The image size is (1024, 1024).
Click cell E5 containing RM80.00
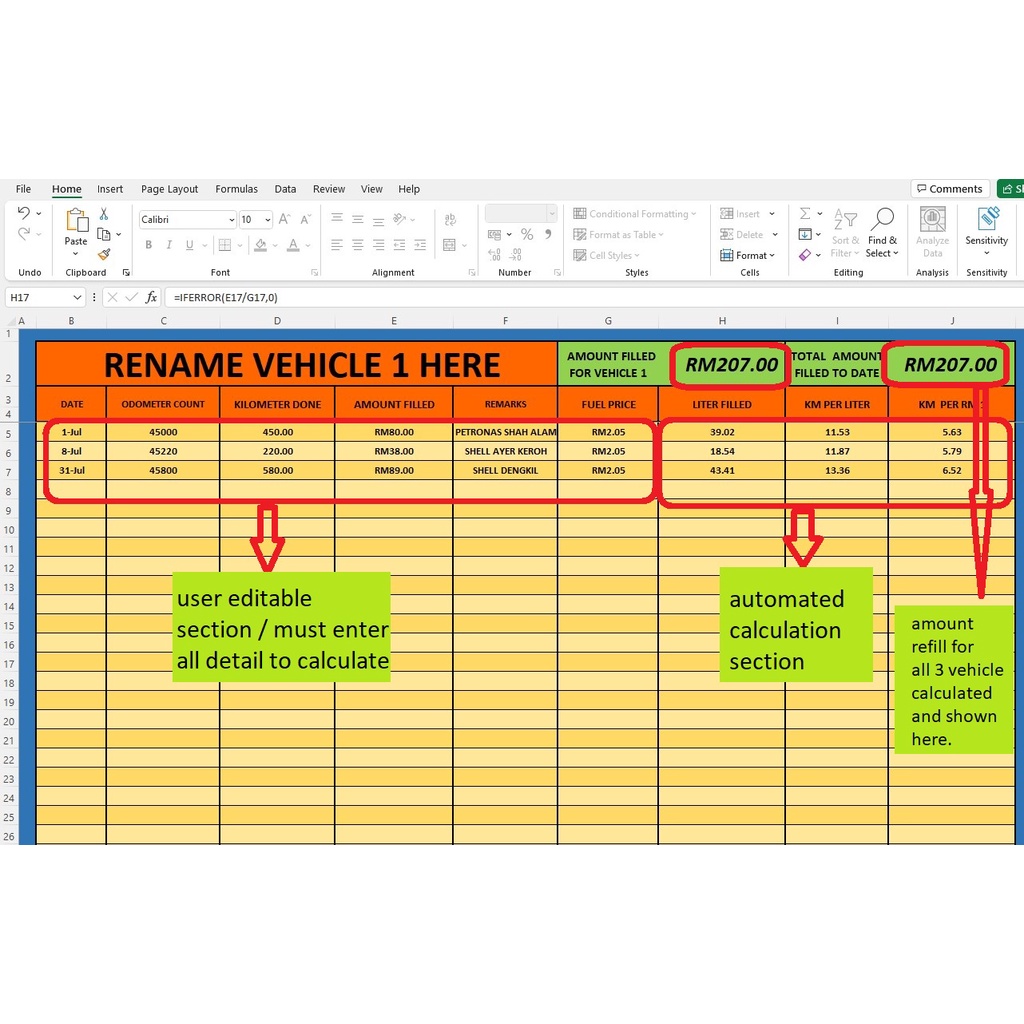[x=393, y=432]
